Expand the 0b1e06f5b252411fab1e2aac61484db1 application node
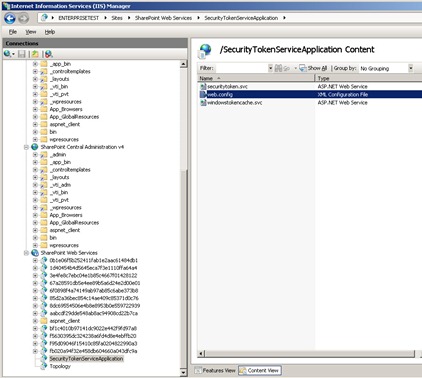The width and height of the screenshot is (422, 378). 35,260
